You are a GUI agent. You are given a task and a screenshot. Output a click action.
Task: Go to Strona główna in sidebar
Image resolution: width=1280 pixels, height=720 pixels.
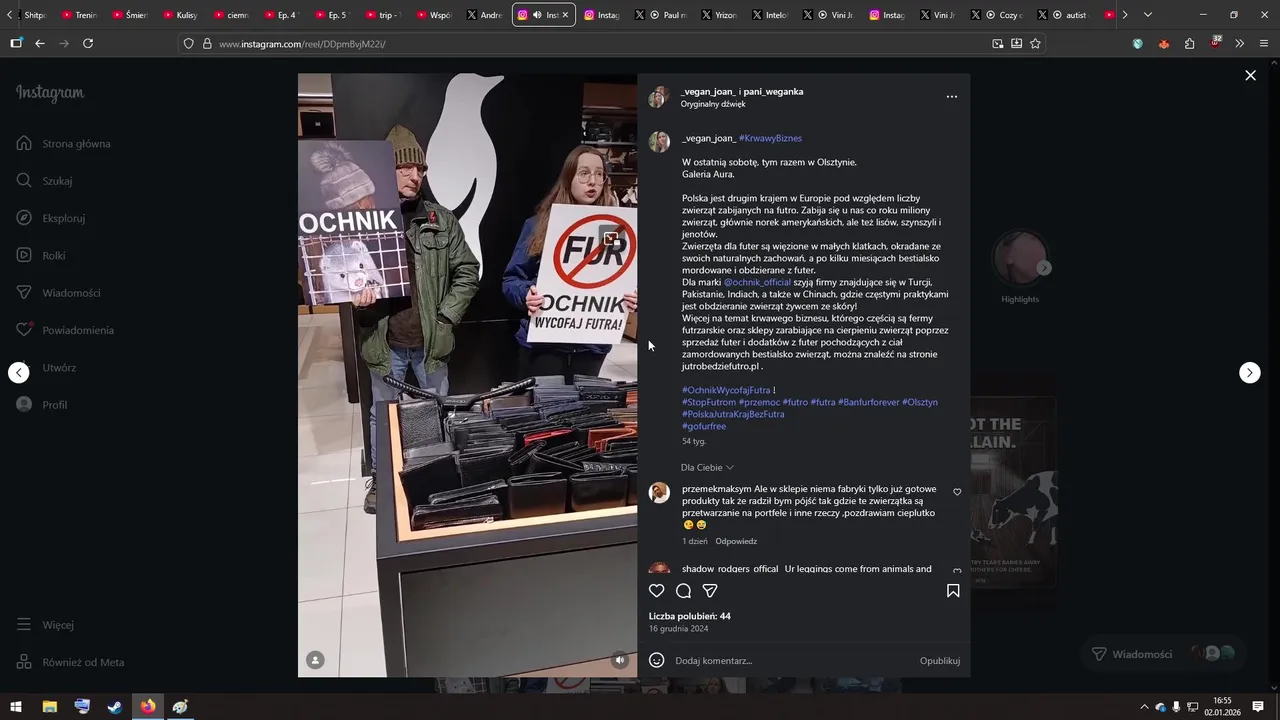(x=64, y=144)
